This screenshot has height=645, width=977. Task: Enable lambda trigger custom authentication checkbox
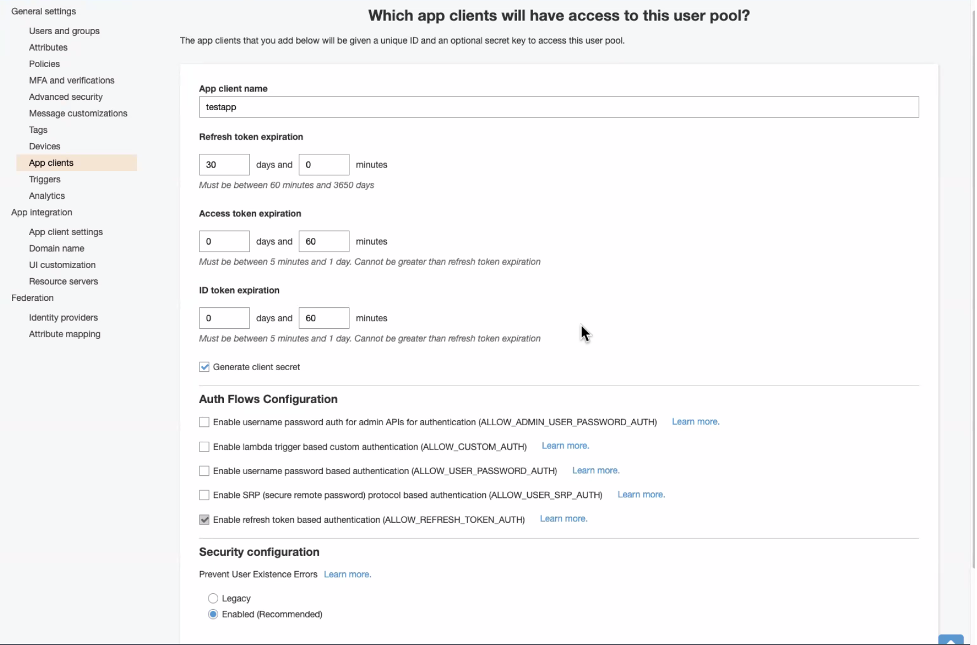[x=205, y=446]
